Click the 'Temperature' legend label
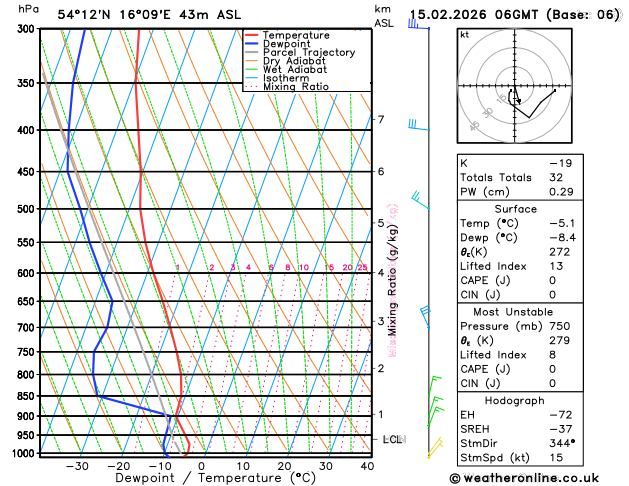This screenshot has width=629, height=486. [x=296, y=35]
